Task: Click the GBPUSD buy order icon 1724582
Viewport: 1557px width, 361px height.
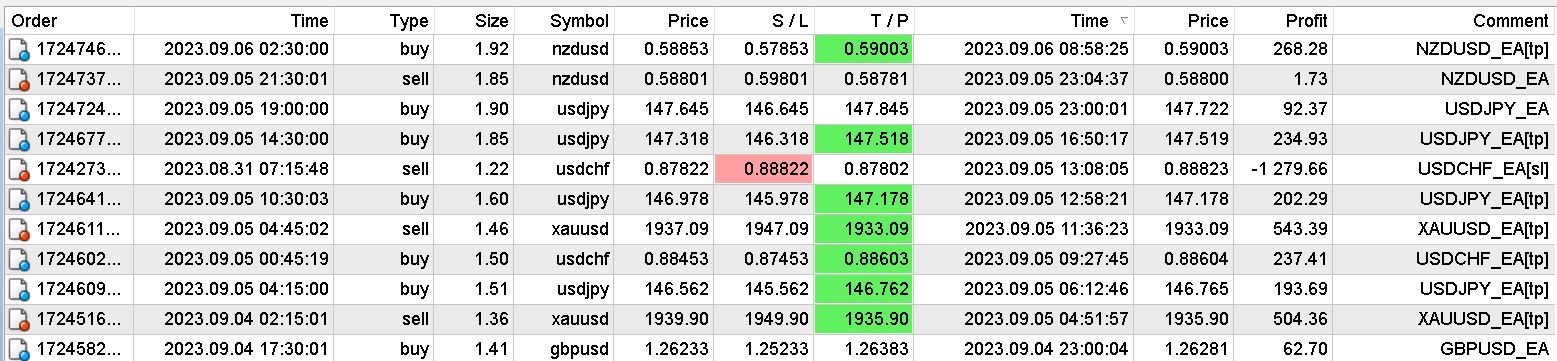Action: point(20,348)
